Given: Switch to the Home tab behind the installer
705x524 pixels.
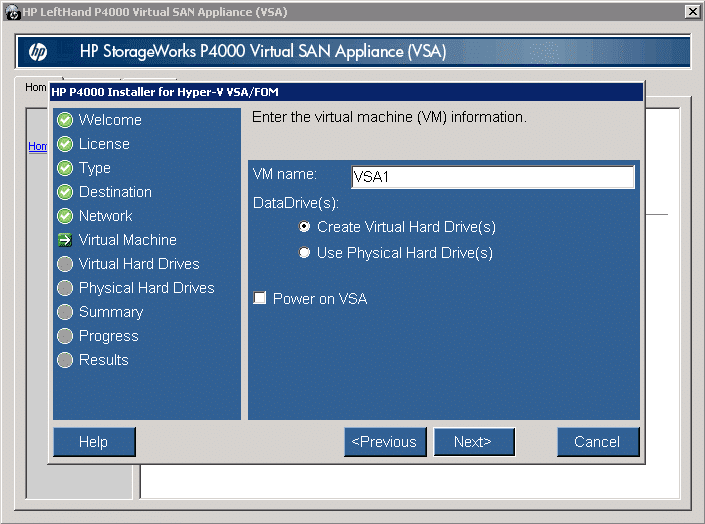Looking at the screenshot, I should [x=35, y=87].
